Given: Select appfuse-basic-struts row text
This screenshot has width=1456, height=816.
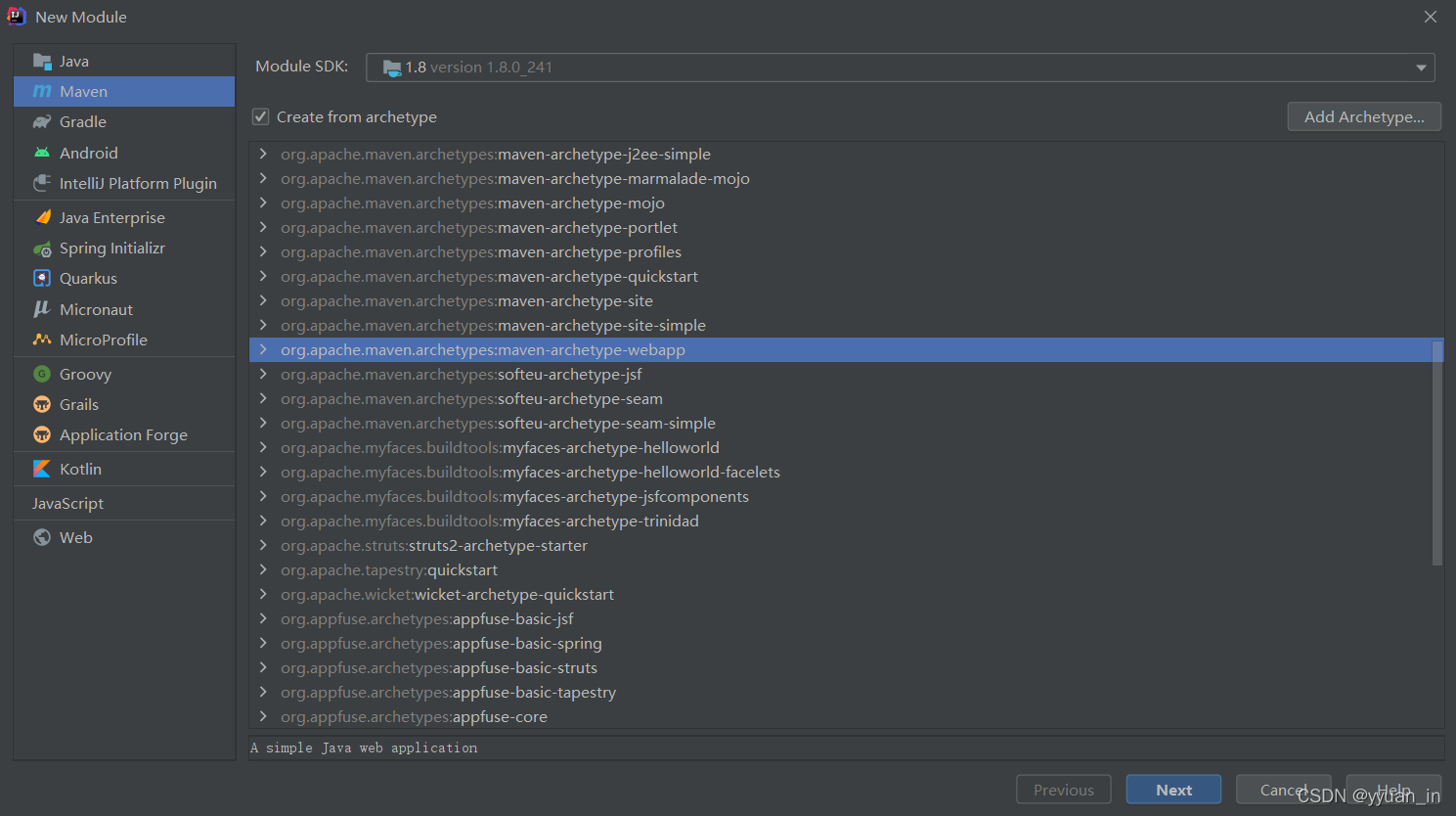Looking at the screenshot, I should [439, 668].
